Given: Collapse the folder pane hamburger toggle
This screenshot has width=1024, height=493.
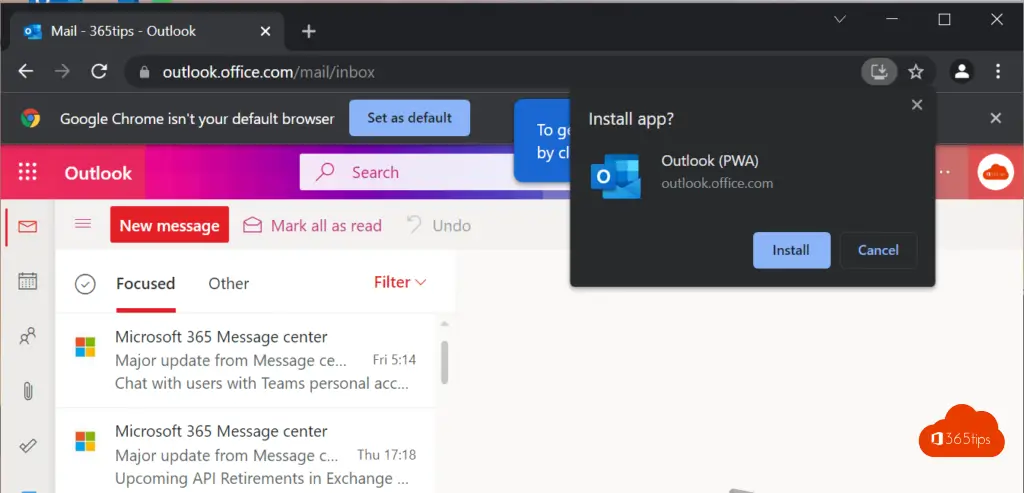Looking at the screenshot, I should pyautogui.click(x=83, y=224).
